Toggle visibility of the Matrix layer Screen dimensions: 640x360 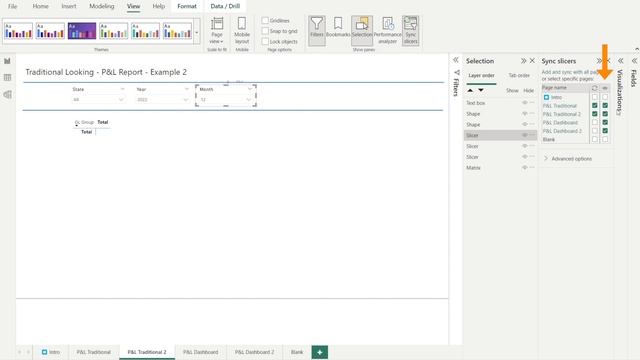(x=524, y=167)
